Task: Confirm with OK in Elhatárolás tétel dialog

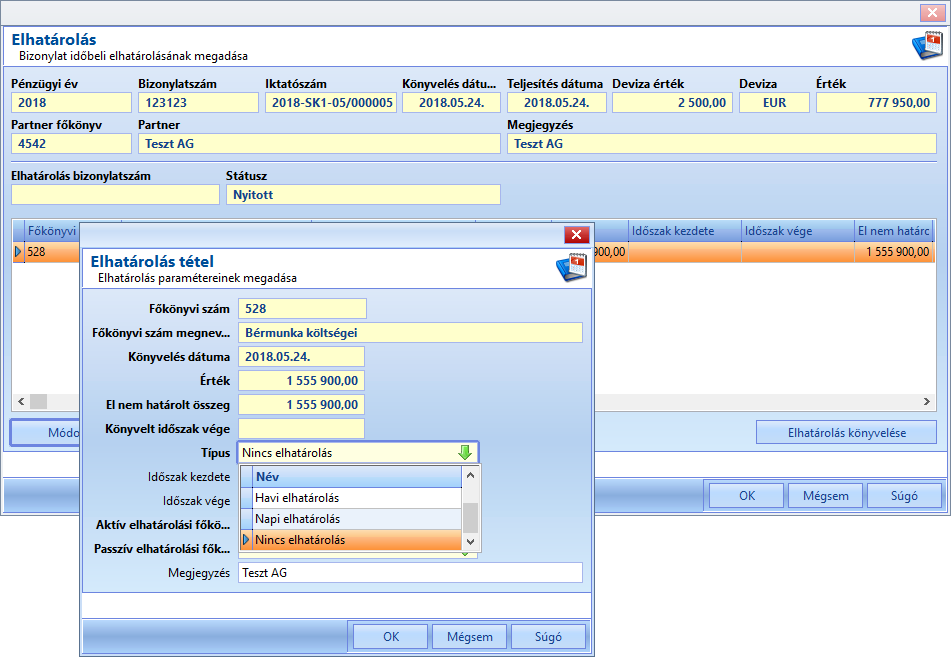Action: coord(391,637)
